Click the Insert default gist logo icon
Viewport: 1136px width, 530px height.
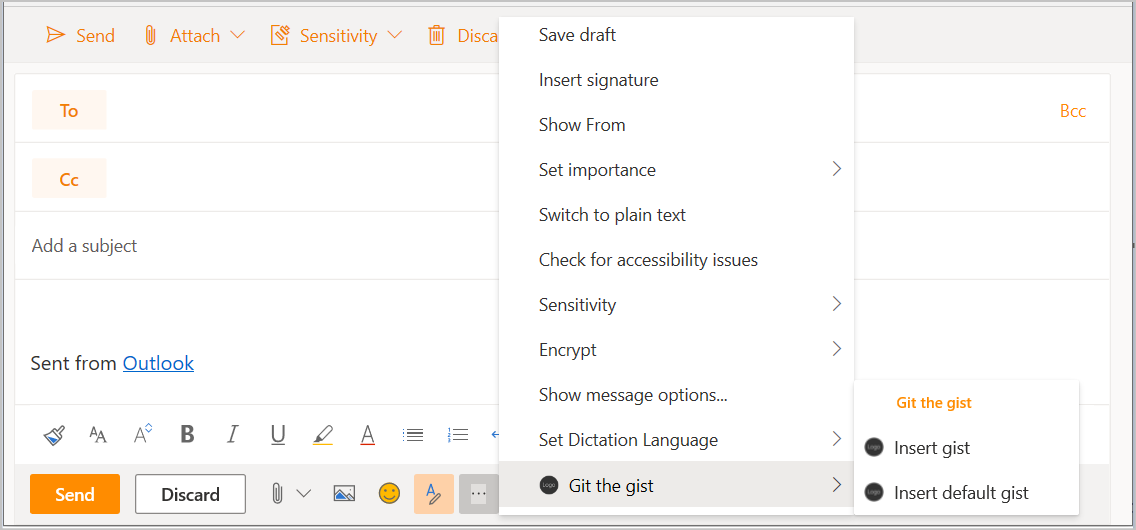874,492
